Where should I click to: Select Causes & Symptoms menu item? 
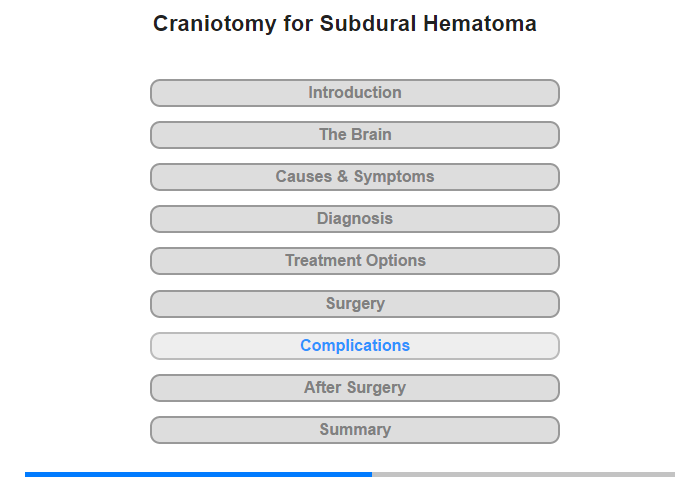(x=355, y=177)
